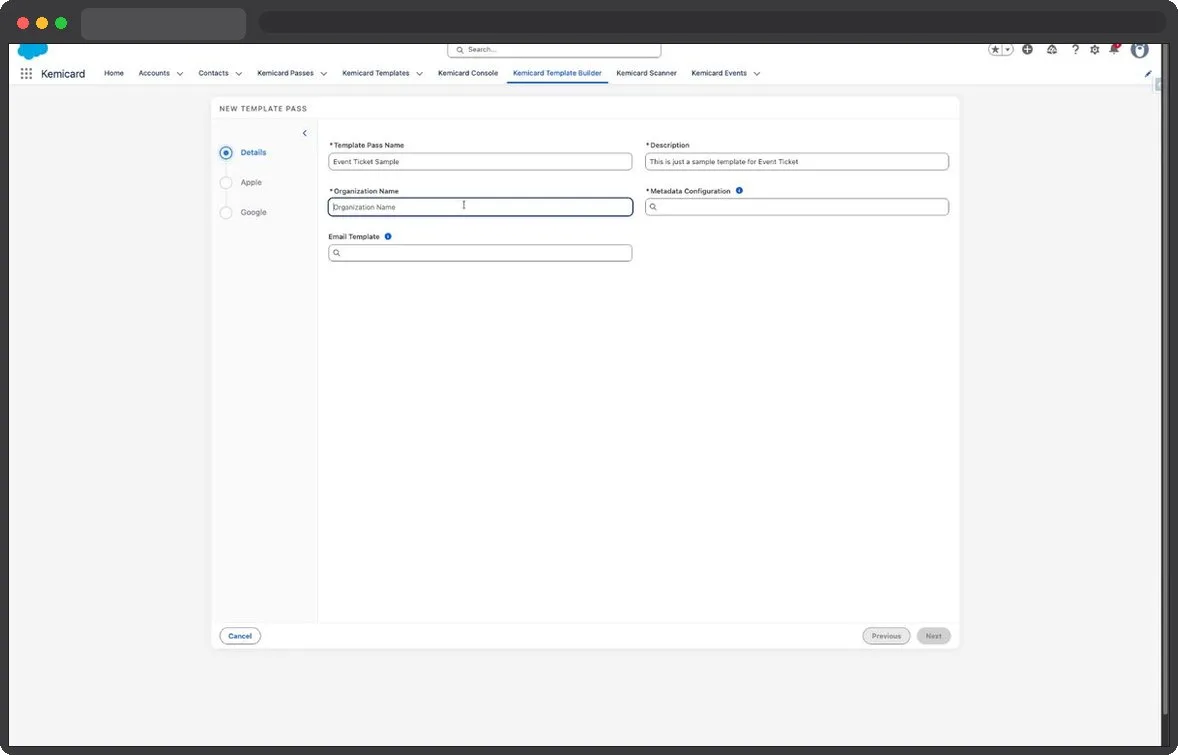Open the Kemicard Passes tab
The image size is (1178, 755).
(285, 73)
